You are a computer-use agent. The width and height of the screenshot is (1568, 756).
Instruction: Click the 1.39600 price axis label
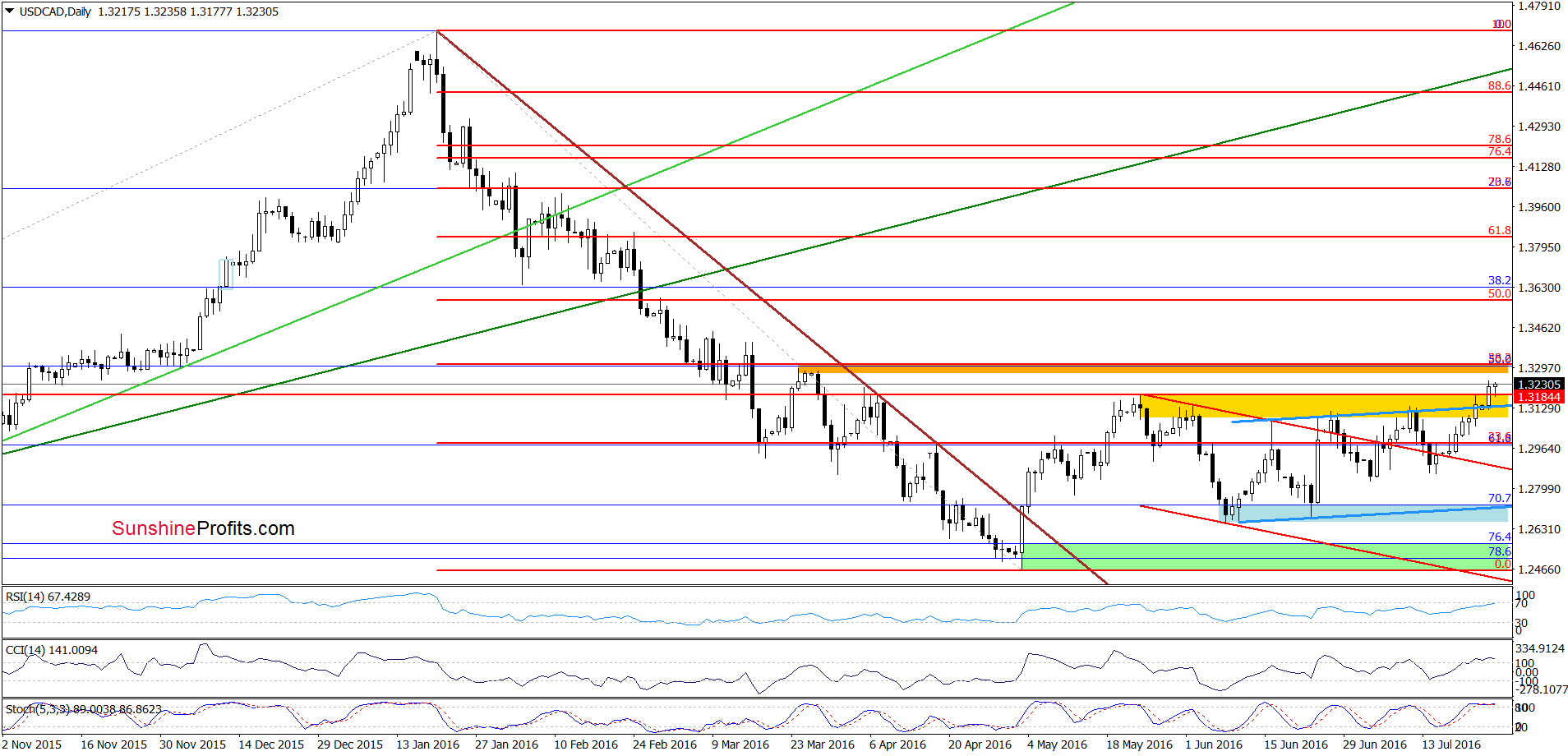[1538, 207]
